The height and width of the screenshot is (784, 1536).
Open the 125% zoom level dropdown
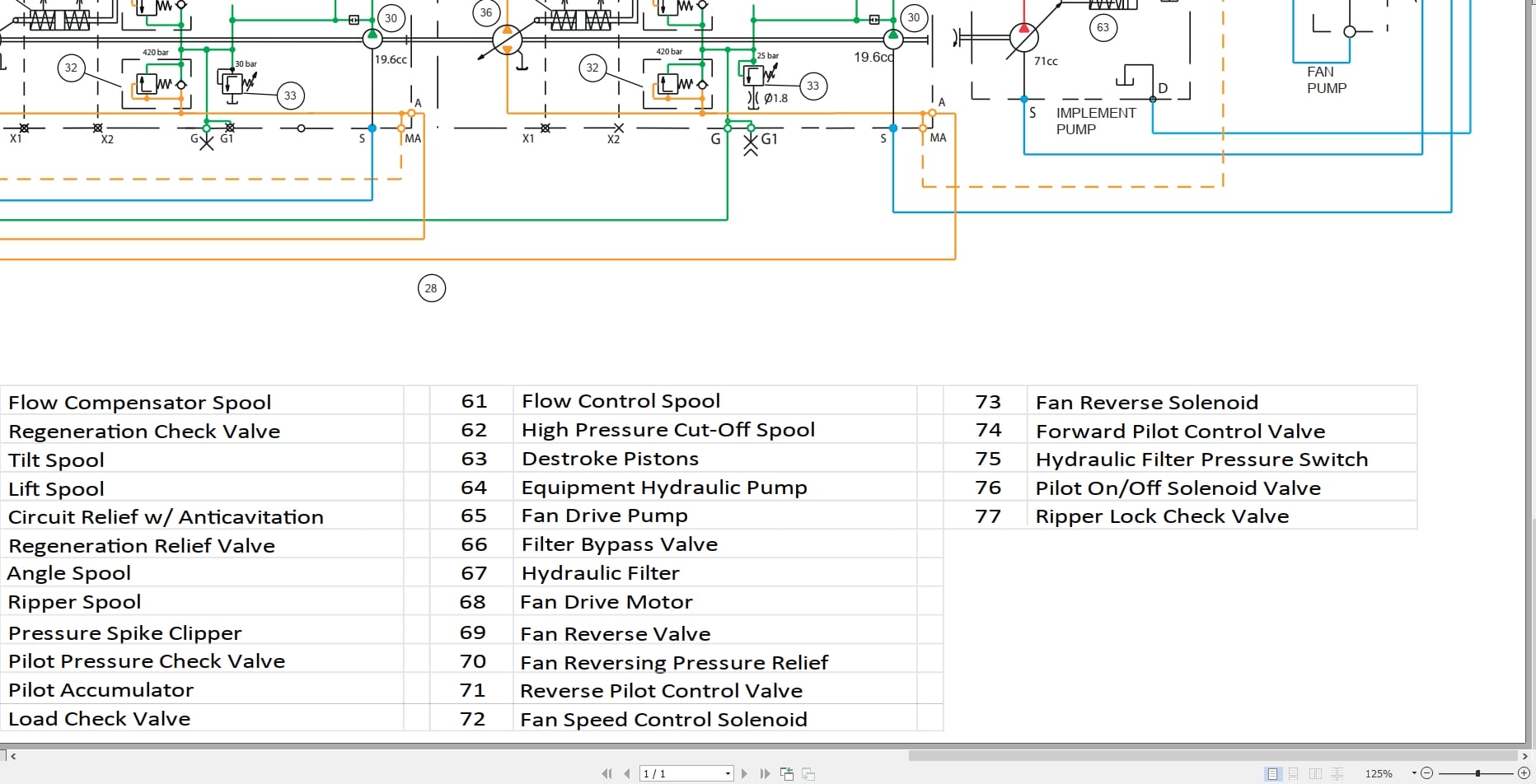click(1414, 773)
